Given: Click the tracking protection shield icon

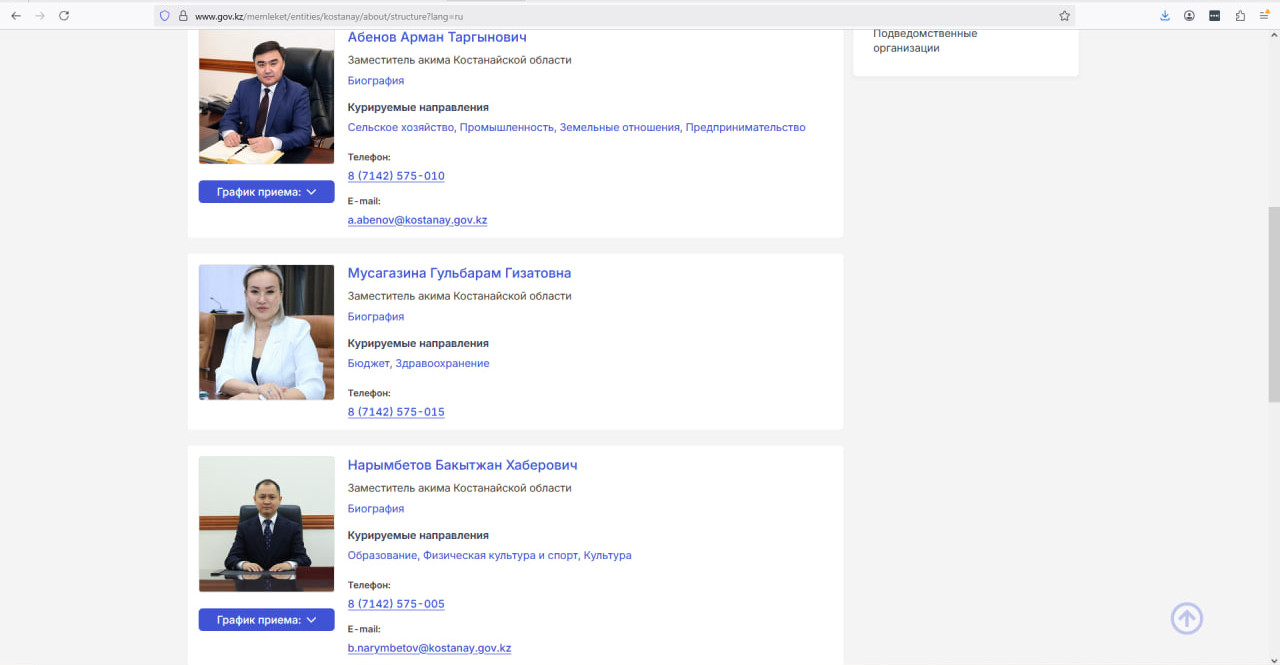Looking at the screenshot, I should 165,16.
